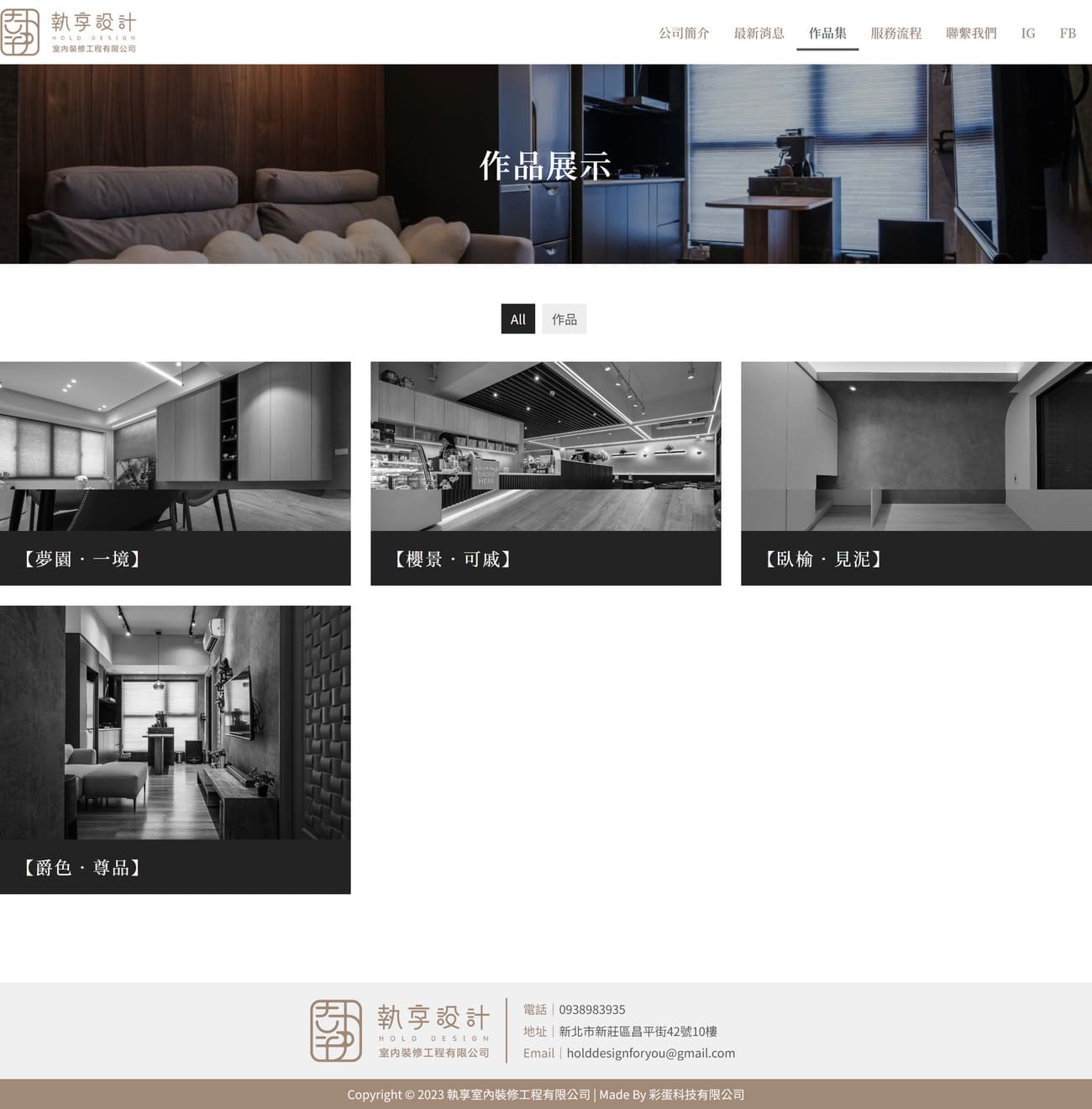Screen dimensions: 1092x1109
Task: Select the All filter button
Action: pos(517,319)
